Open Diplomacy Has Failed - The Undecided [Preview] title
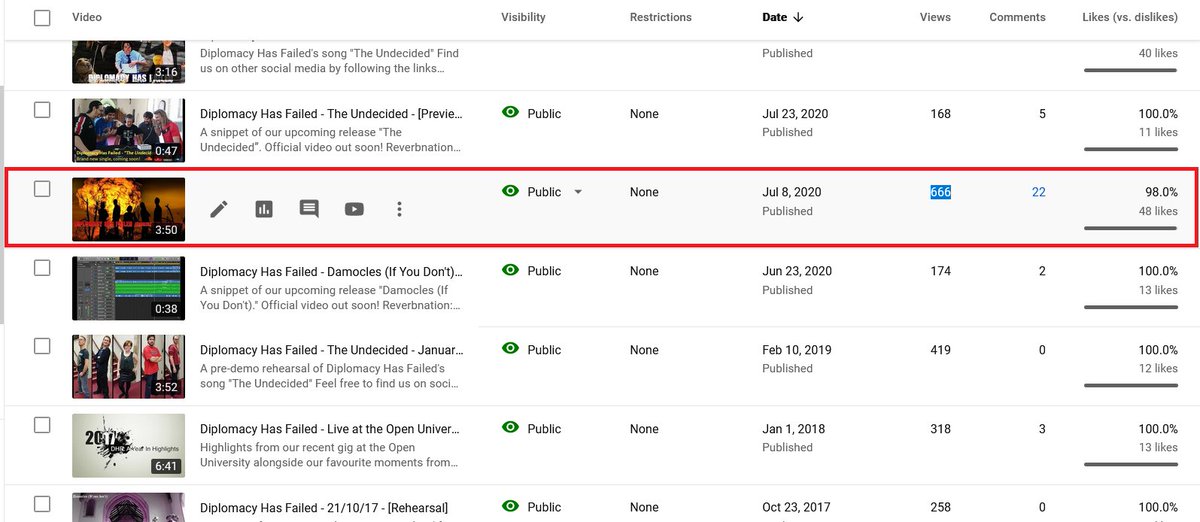The image size is (1200, 522). 331,114
